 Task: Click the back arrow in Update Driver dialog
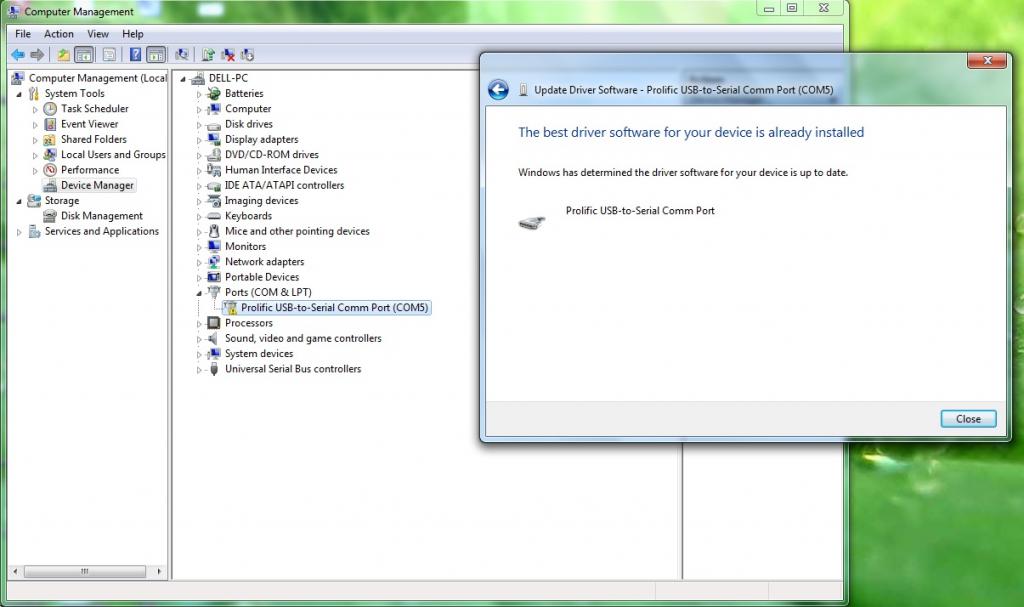tap(498, 90)
